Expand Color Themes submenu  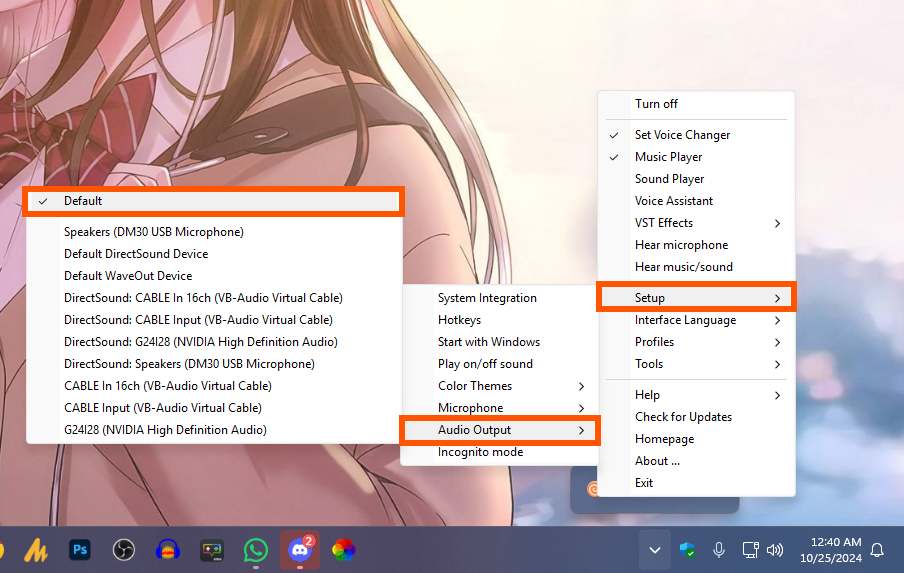click(x=499, y=386)
